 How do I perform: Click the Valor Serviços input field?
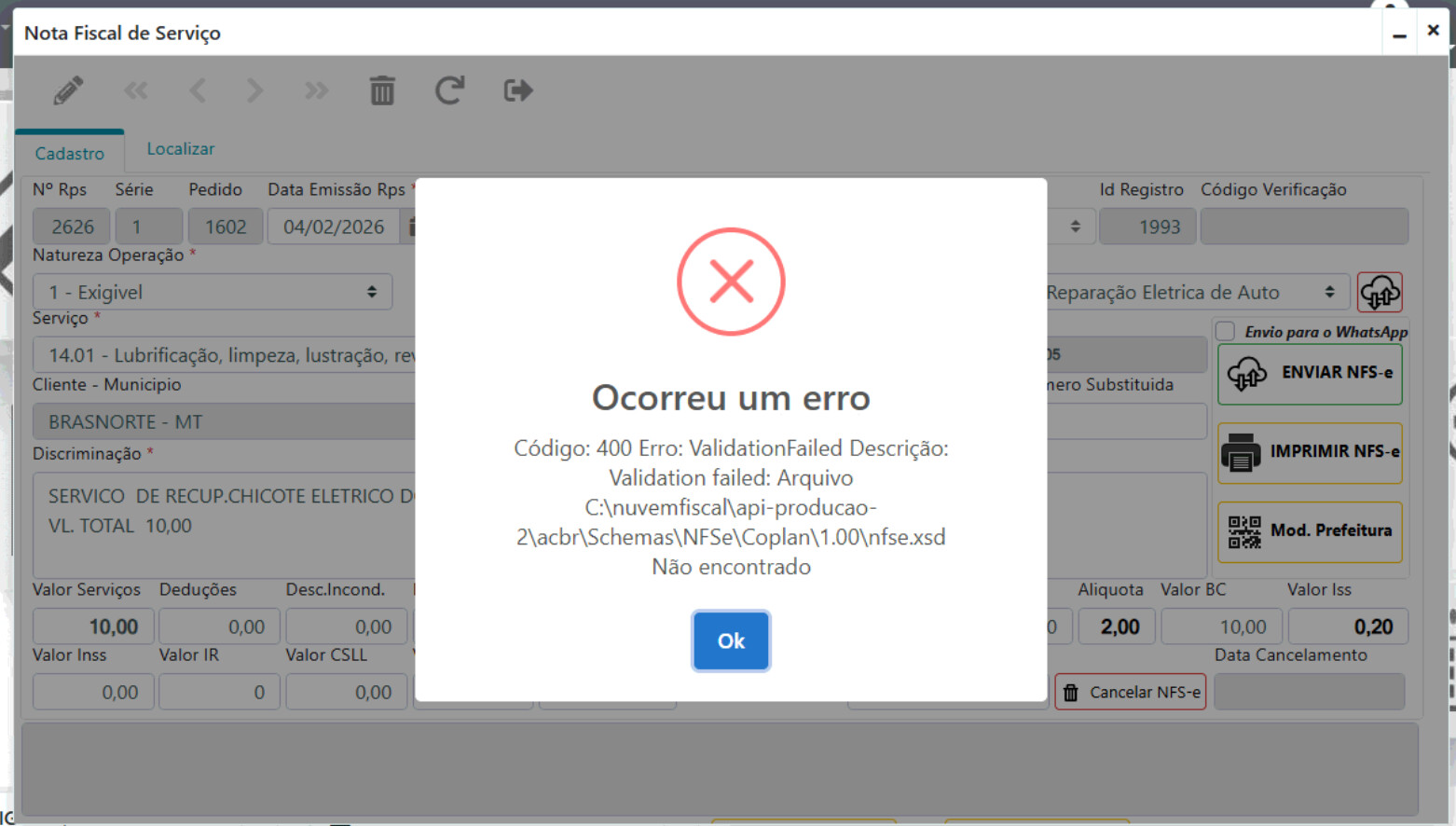(x=92, y=626)
